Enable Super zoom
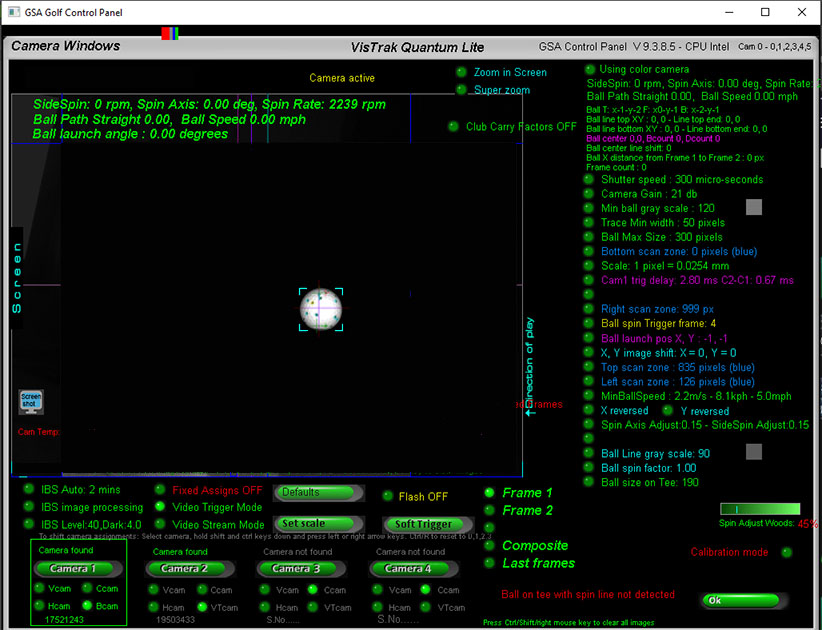The width and height of the screenshot is (822, 630). 461,90
